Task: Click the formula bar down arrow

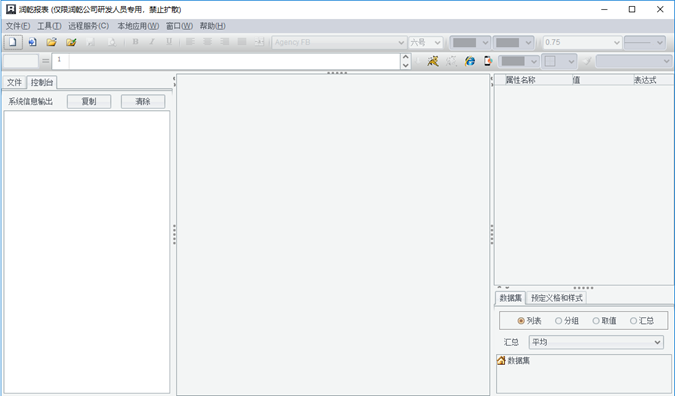Action: click(x=405, y=65)
